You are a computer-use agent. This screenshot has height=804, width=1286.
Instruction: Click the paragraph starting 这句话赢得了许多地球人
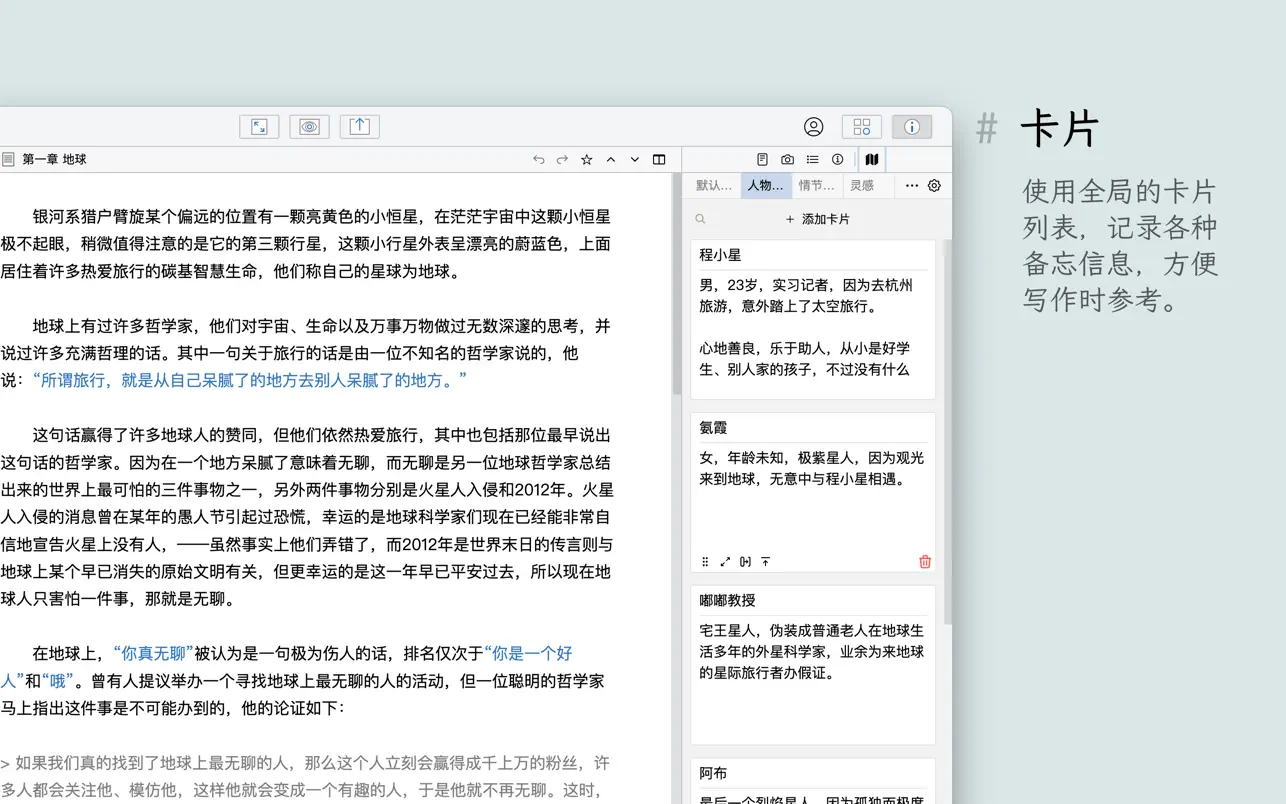coord(306,517)
